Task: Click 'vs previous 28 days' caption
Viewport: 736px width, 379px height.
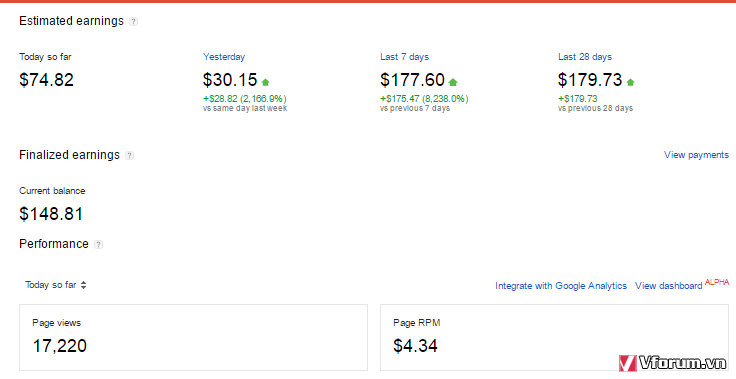Action: coord(595,108)
